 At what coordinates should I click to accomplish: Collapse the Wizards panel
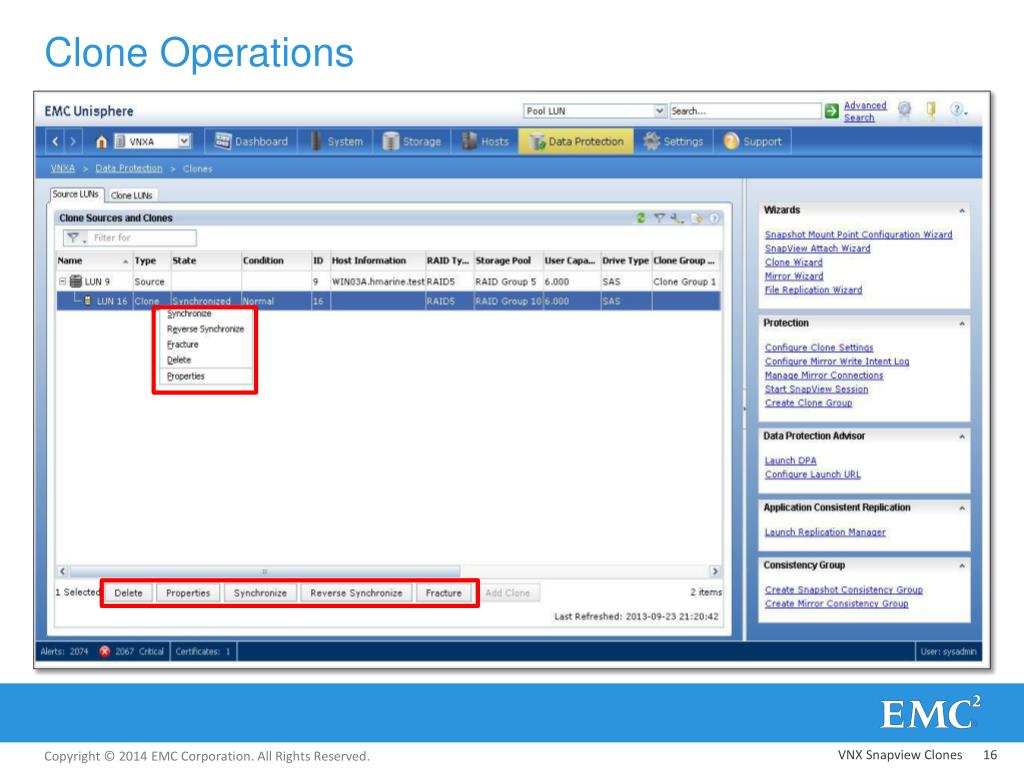962,210
